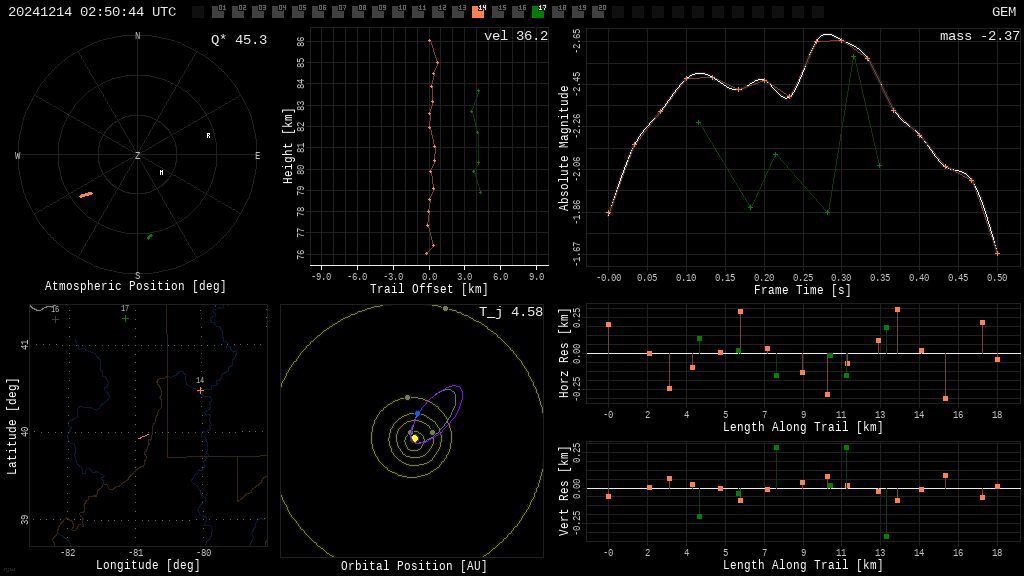The image size is (1024, 576).
Task: Click the Q* 45.3 value label
Action: [239, 40]
